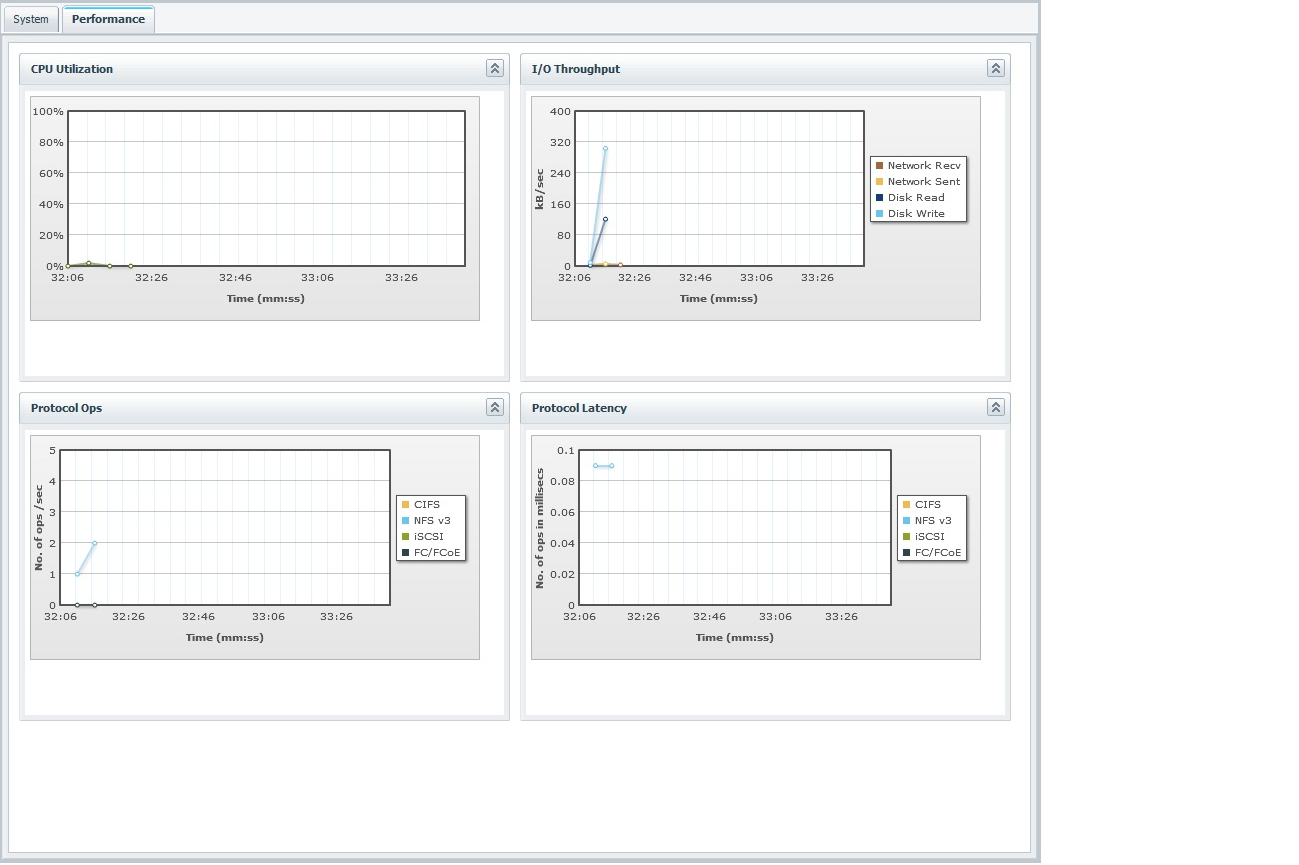Click CIFS in Protocol Ops legend
The height and width of the screenshot is (865, 1299).
click(426, 505)
